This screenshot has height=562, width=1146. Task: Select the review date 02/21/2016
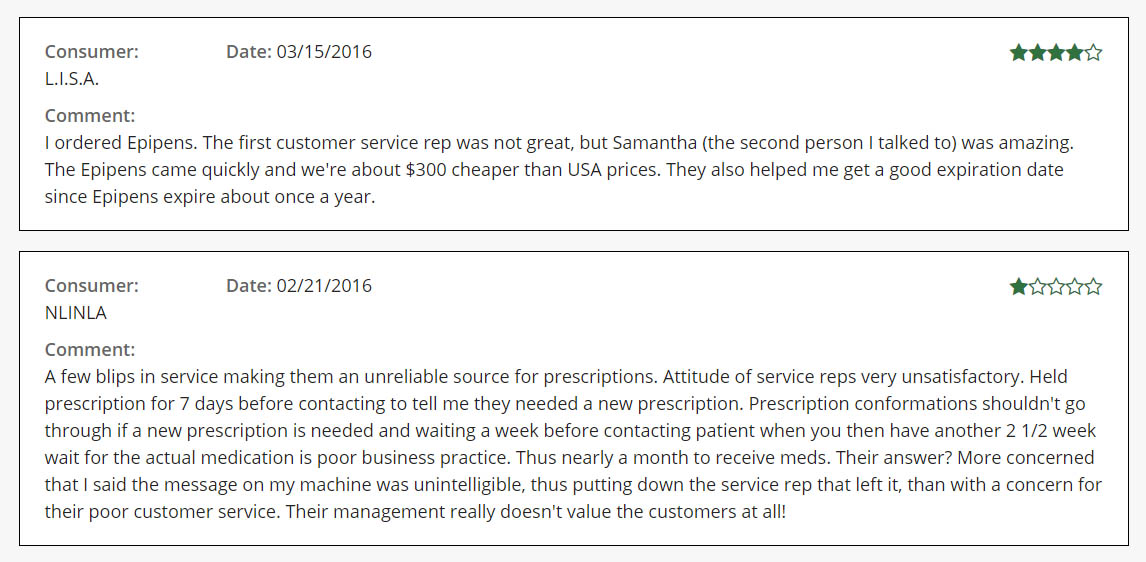coord(323,286)
